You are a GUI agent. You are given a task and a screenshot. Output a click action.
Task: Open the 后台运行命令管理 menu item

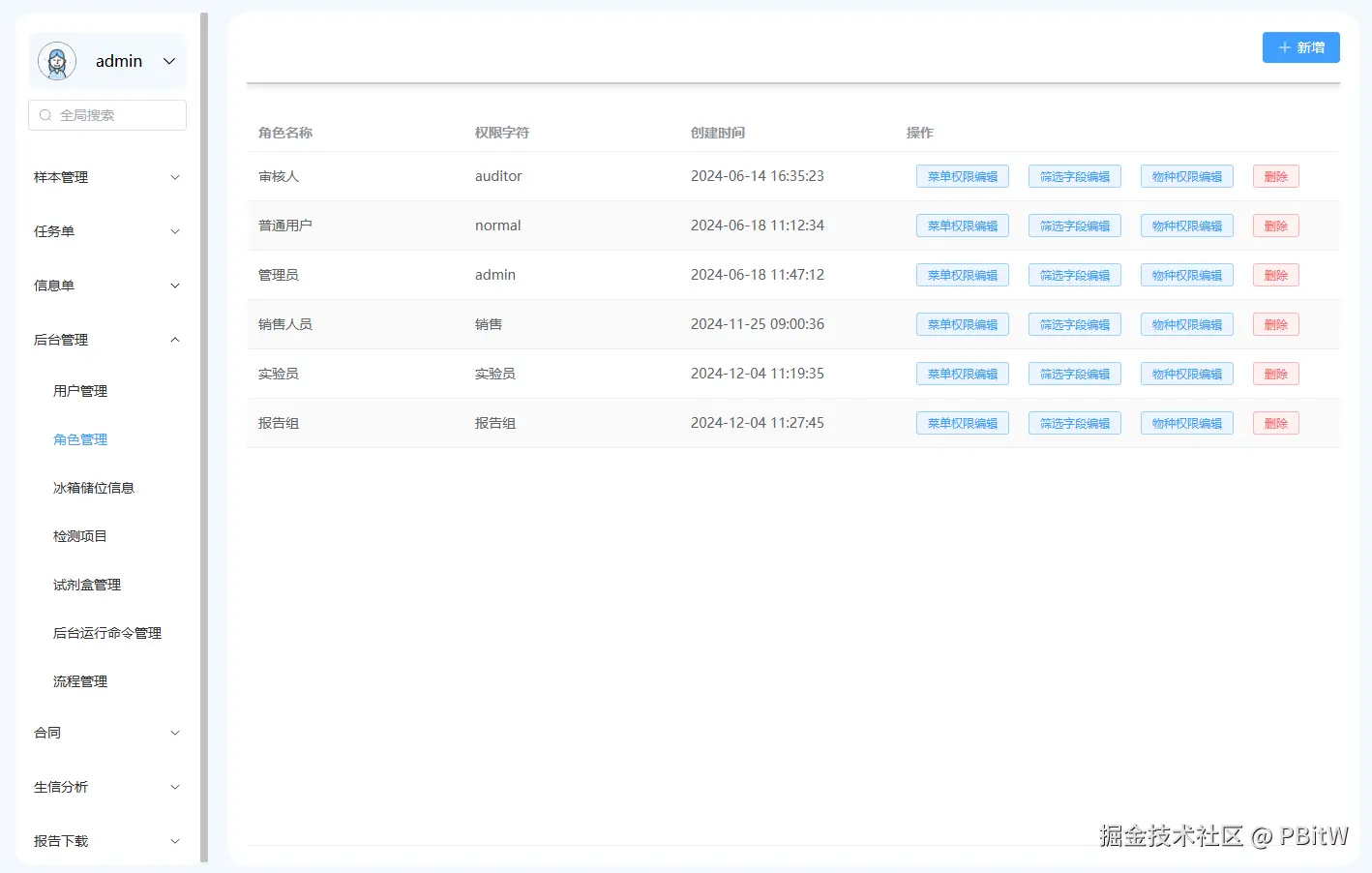(x=107, y=633)
